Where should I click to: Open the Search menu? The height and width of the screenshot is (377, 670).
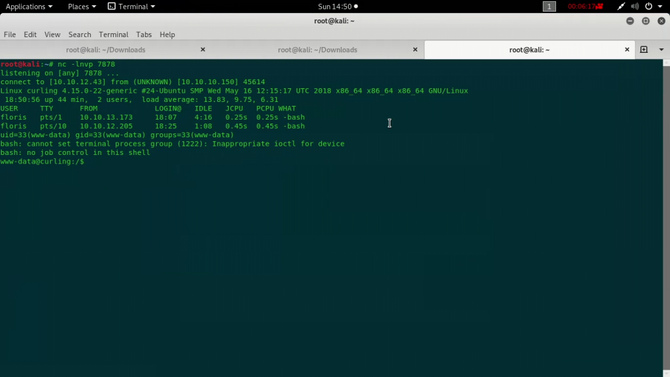[x=79, y=35]
